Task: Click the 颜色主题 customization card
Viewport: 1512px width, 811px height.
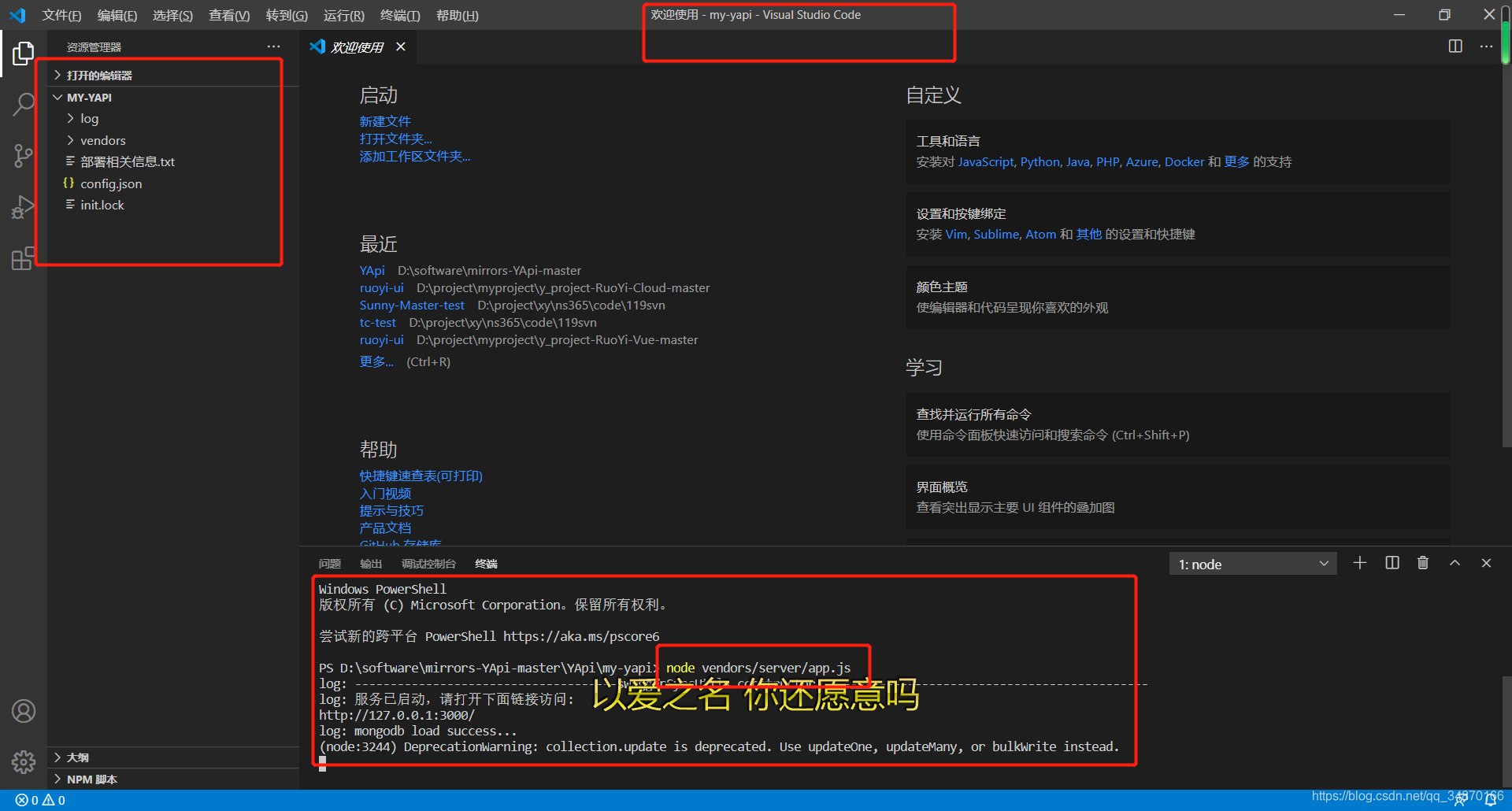Action: (x=1178, y=298)
